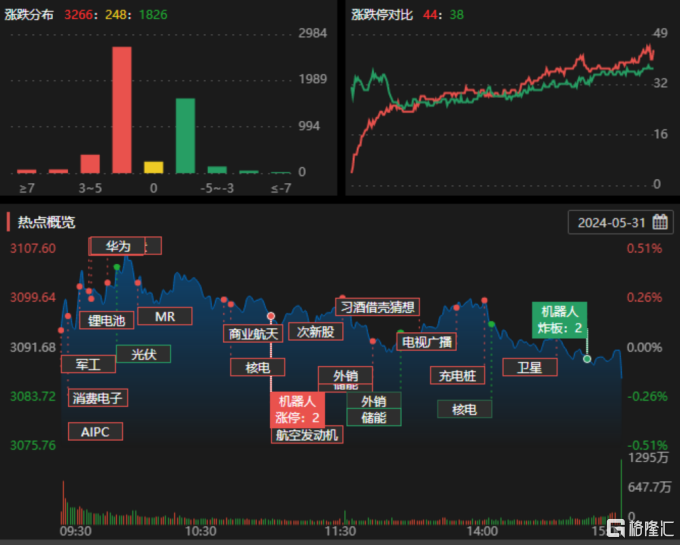681x545 pixels.
Task: Click the green 机器人 炸板: 2 tooltip
Action: click(x=559, y=320)
